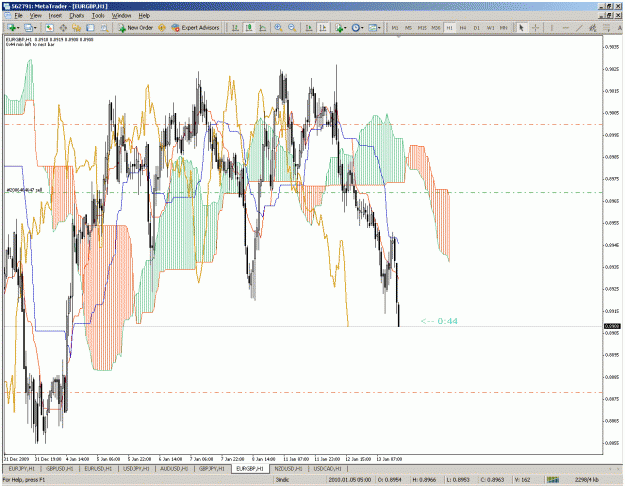Click the New Chart toolbar icon
Viewport: 625px width, 486px height.
point(11,28)
